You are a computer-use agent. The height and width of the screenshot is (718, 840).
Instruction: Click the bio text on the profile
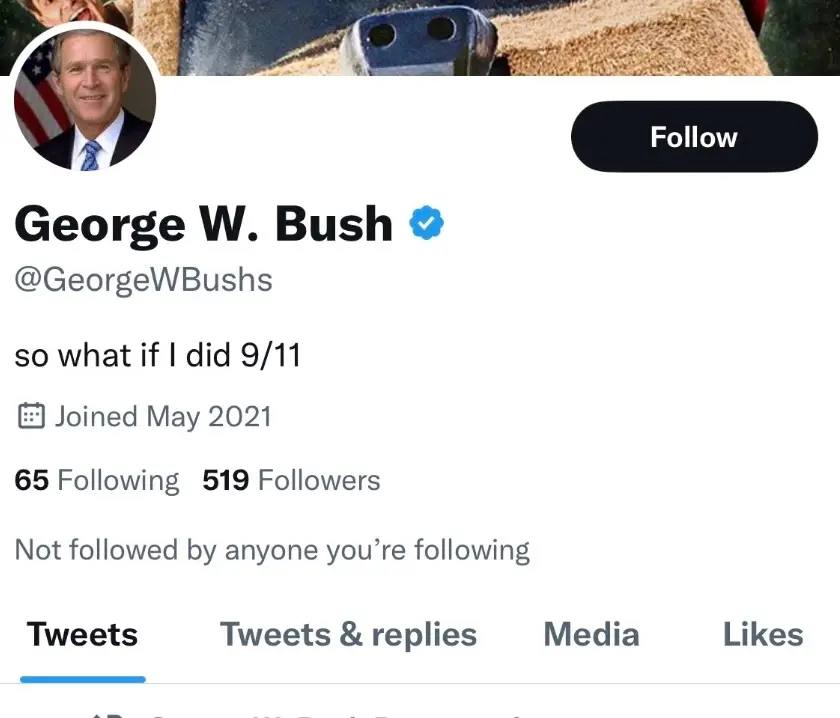(x=157, y=355)
